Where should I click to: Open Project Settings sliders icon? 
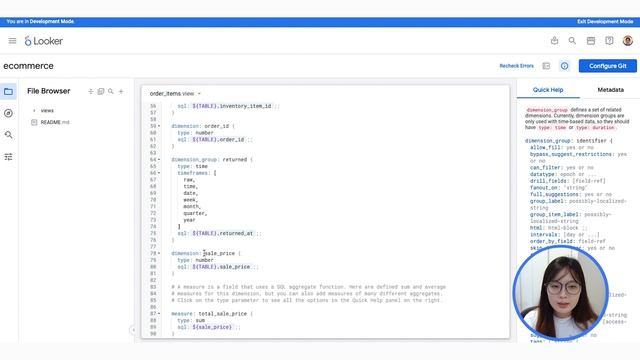8,157
